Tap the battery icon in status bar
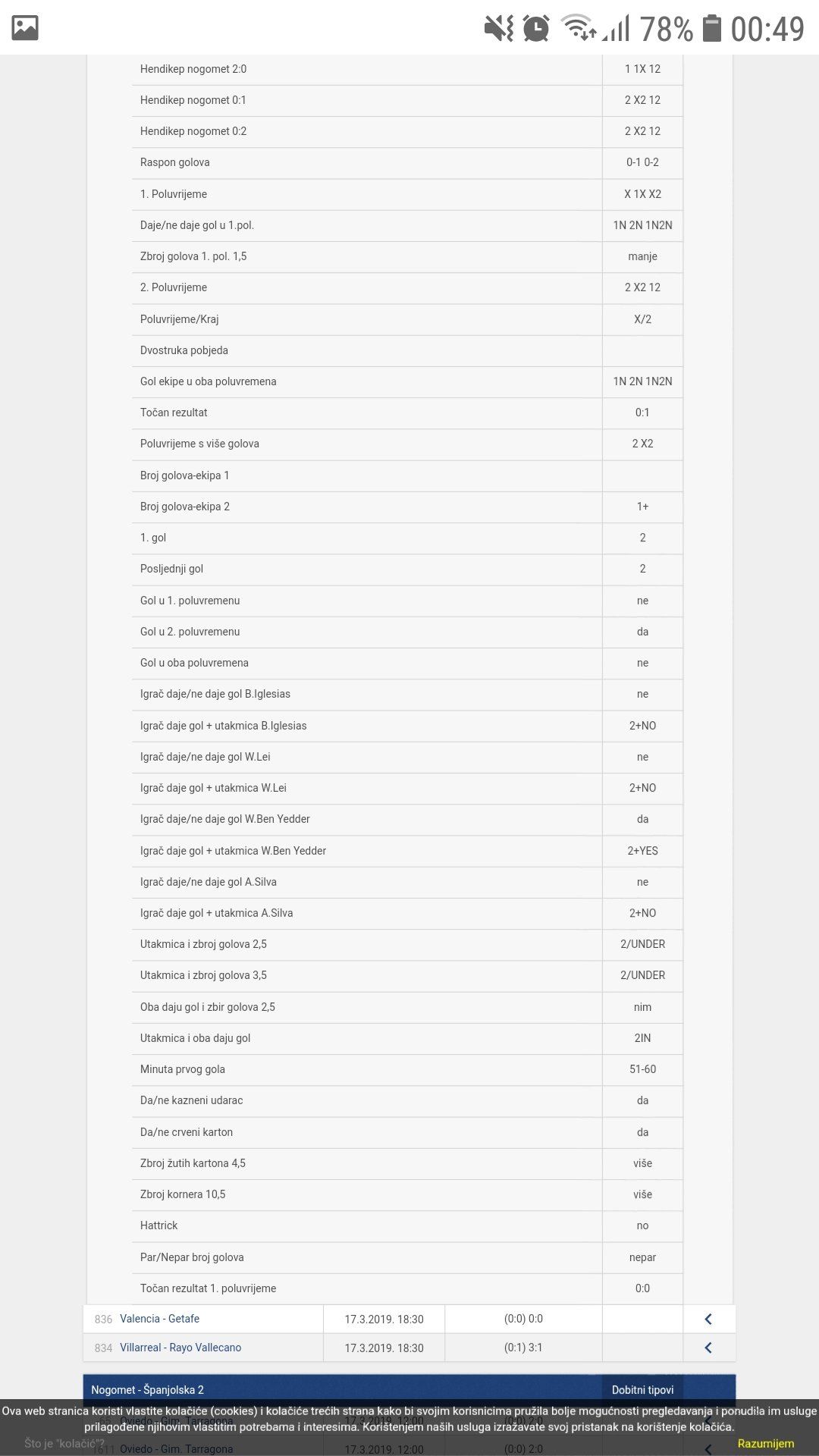 [x=711, y=28]
